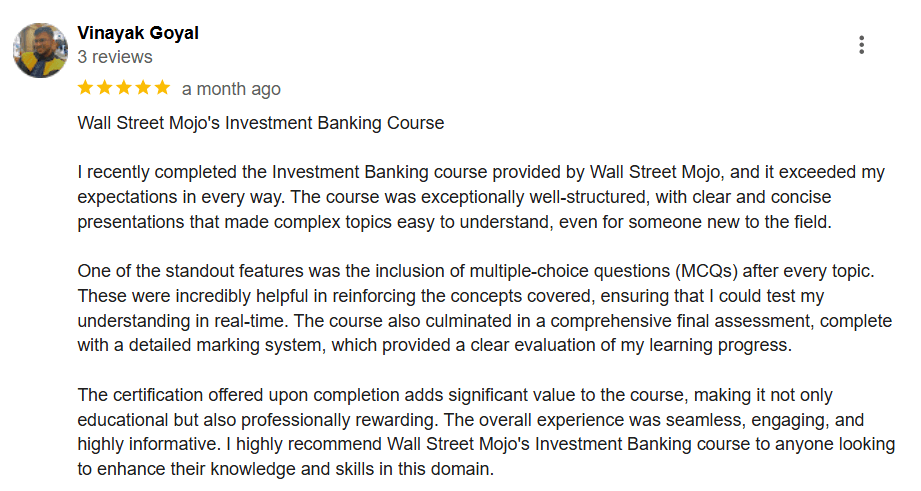Click the final line starting "to enhance their"
The image size is (921, 491).
click(285, 470)
